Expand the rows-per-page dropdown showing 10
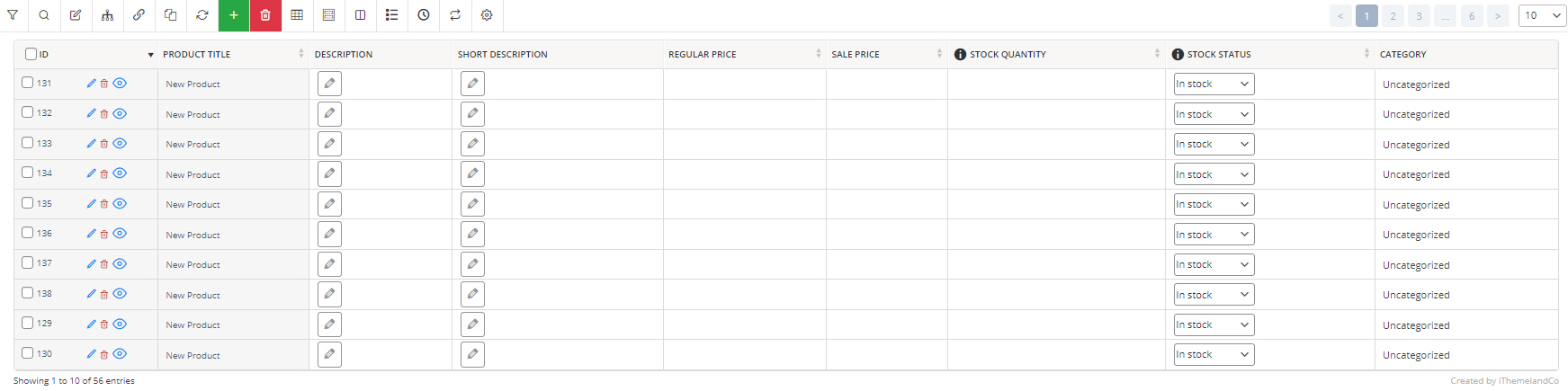Image resolution: width=1568 pixels, height=391 pixels. click(x=1543, y=15)
